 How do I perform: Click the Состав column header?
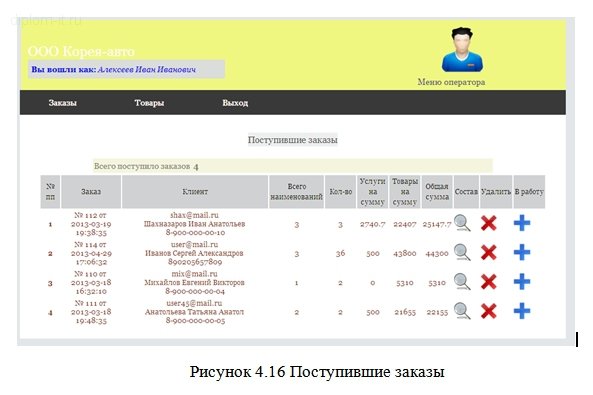(466, 191)
